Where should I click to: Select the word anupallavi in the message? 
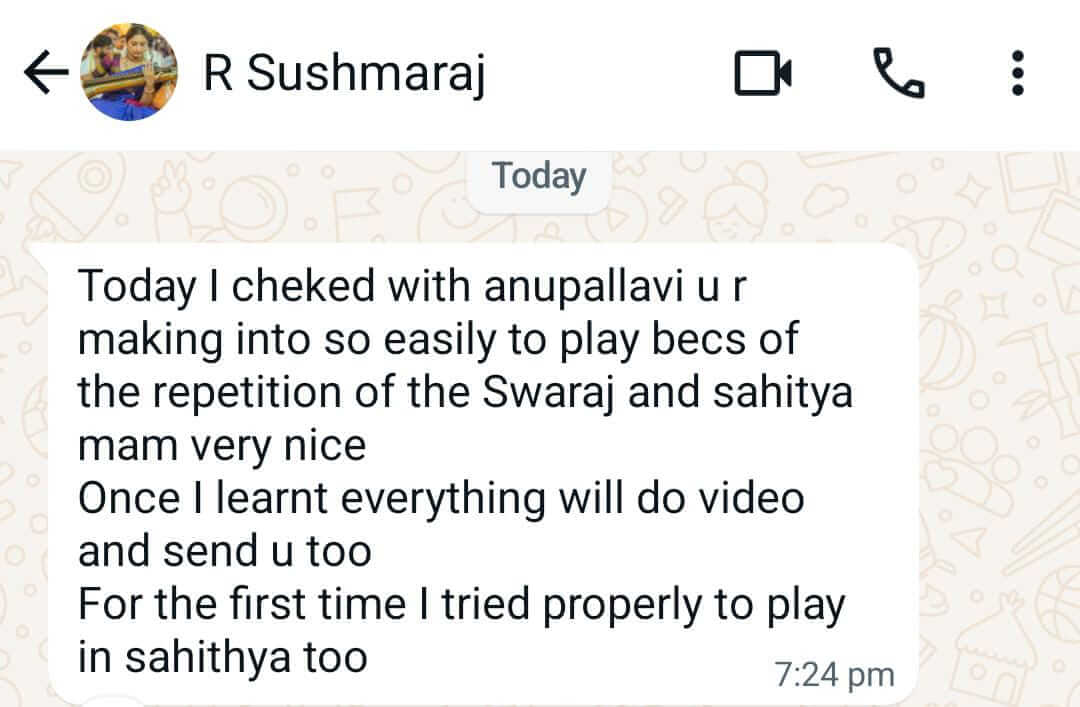[x=583, y=286]
